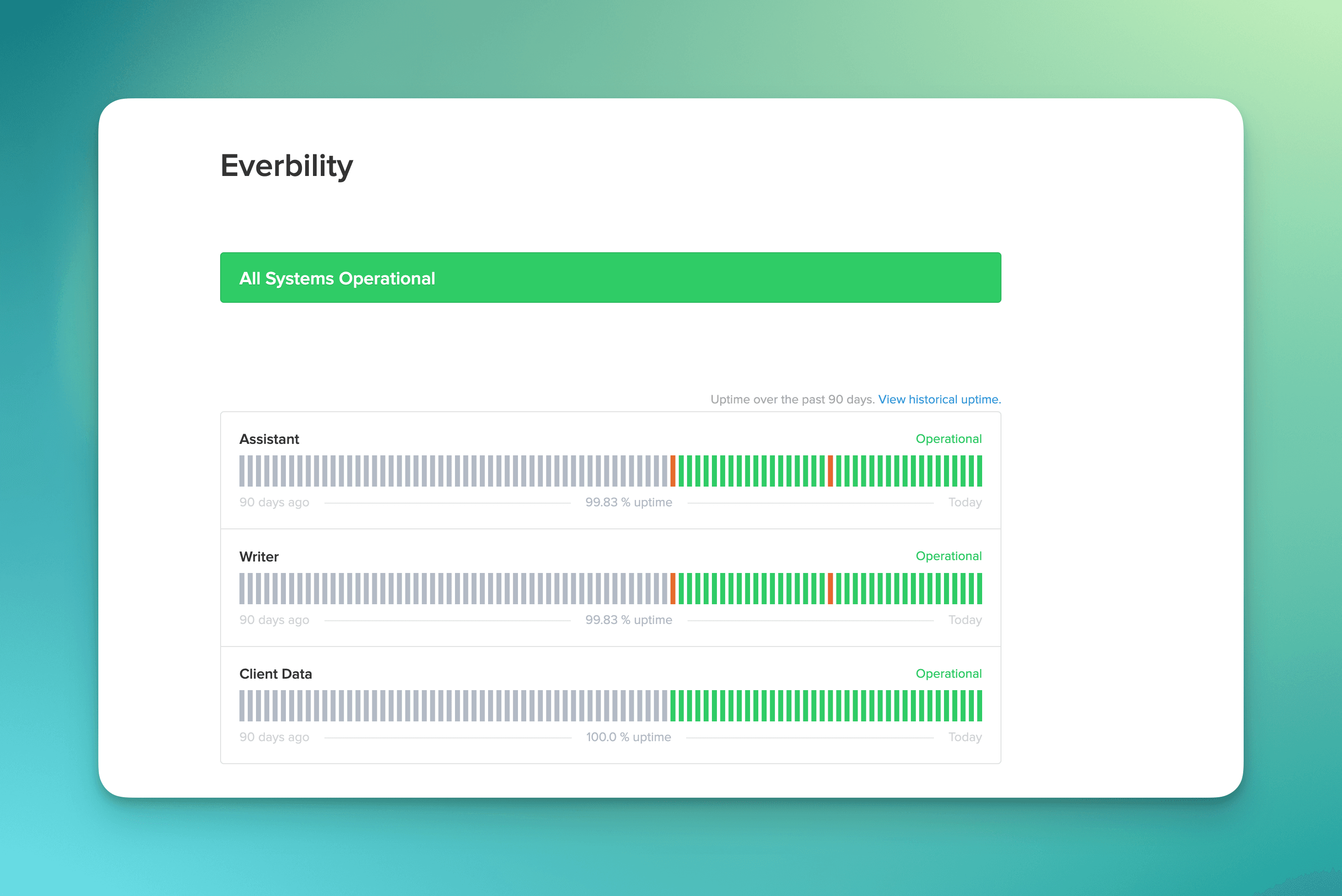Select first orange bar in Writer row

tap(673, 589)
